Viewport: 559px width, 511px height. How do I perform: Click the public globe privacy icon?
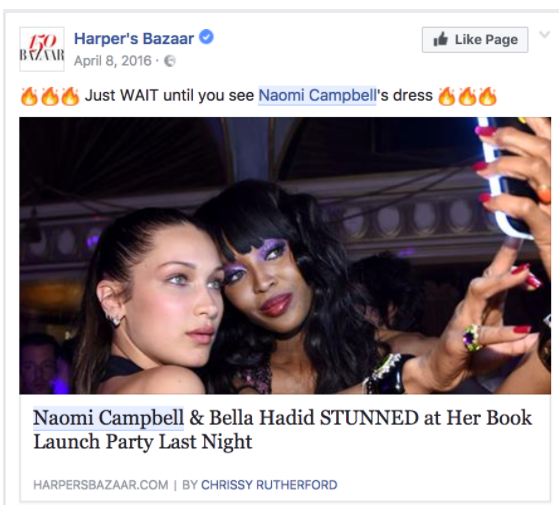click(170, 61)
